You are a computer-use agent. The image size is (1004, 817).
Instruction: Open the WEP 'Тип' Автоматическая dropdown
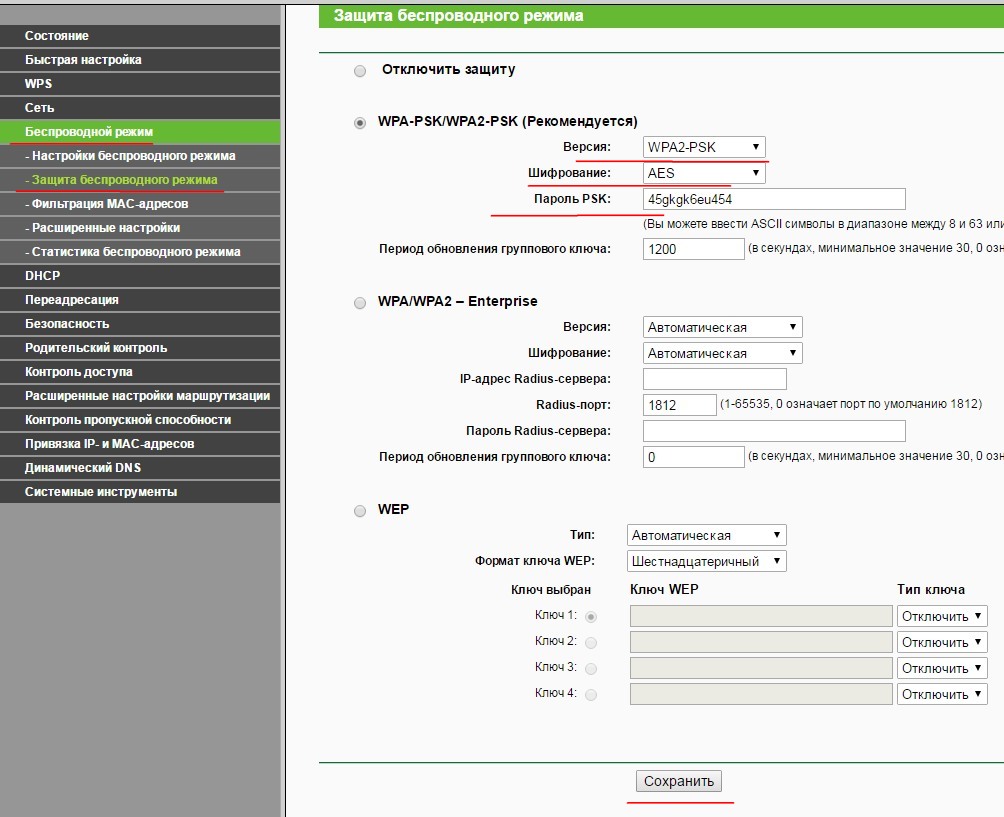click(706, 535)
